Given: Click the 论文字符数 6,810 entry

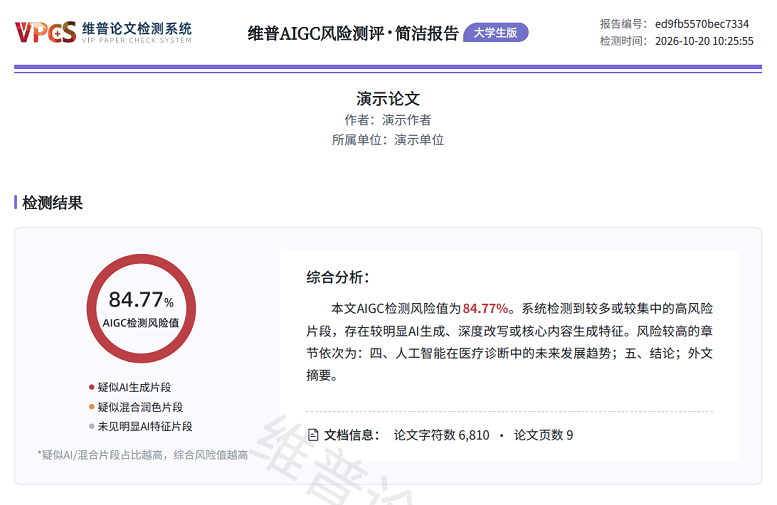Looking at the screenshot, I should coord(442,435).
